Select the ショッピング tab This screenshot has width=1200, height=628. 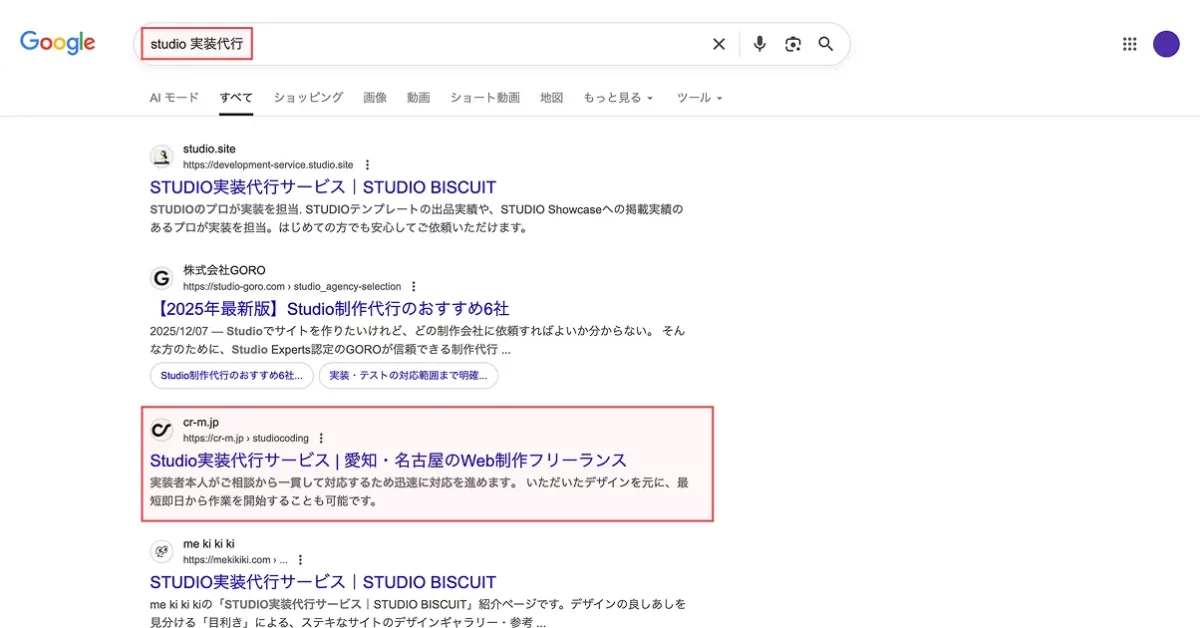[308, 98]
